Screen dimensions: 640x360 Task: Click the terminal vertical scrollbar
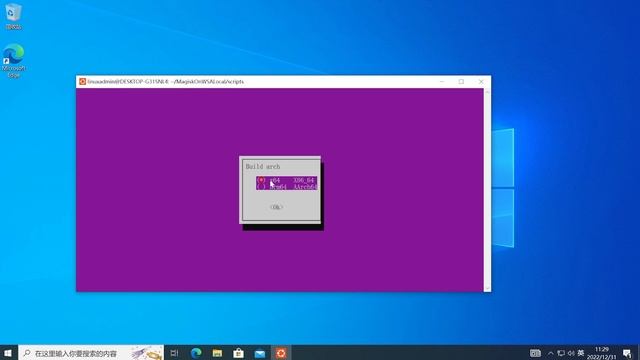coord(487,190)
